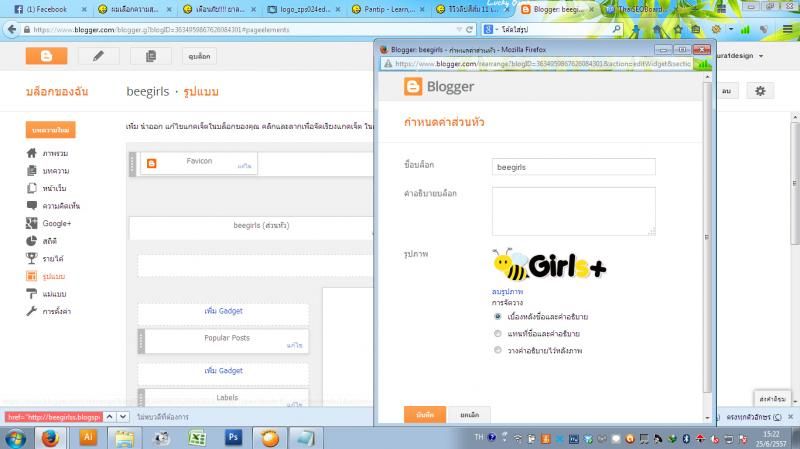Viewport: 800px width, 449px height.
Task: Click the blog title field containing beegirls
Action: click(x=574, y=167)
